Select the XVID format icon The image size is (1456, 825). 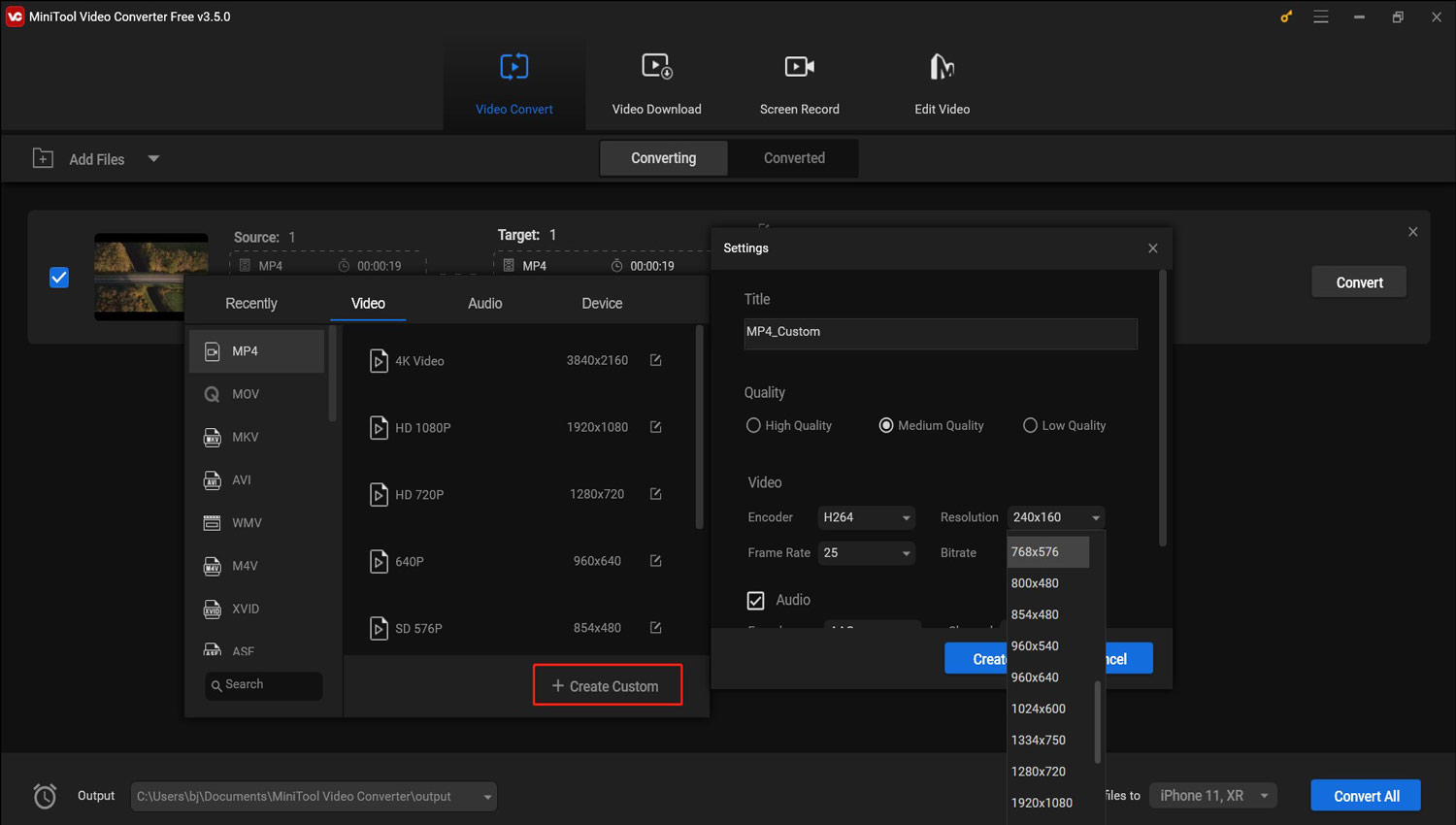pos(212,609)
